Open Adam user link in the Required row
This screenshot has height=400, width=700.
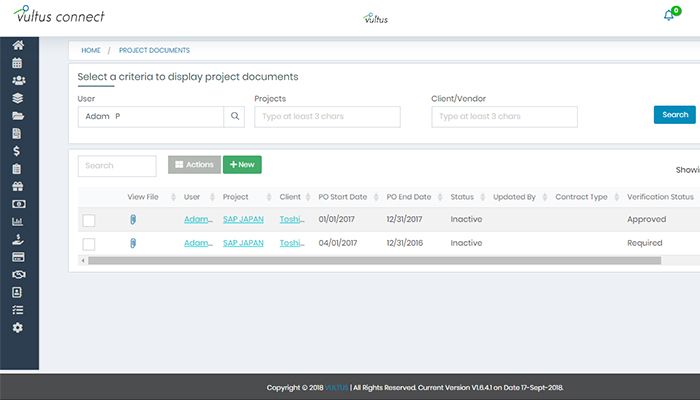pyautogui.click(x=198, y=243)
